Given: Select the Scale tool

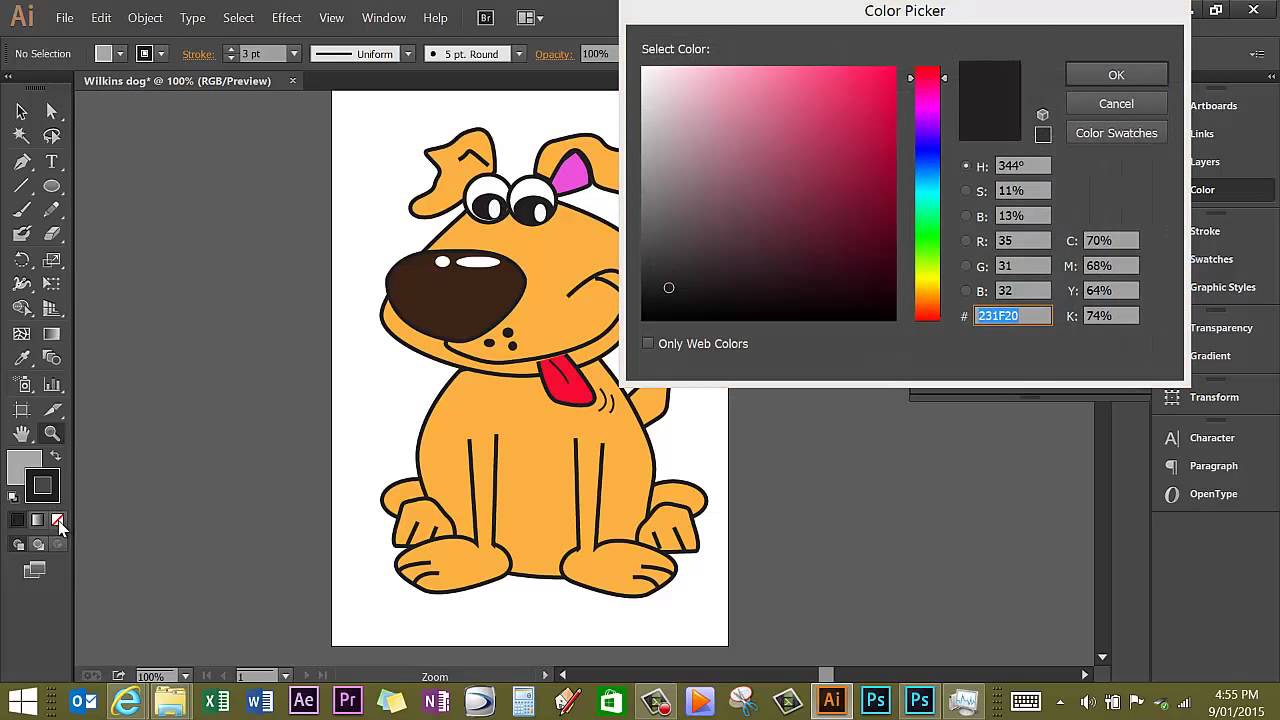Looking at the screenshot, I should click(52, 260).
